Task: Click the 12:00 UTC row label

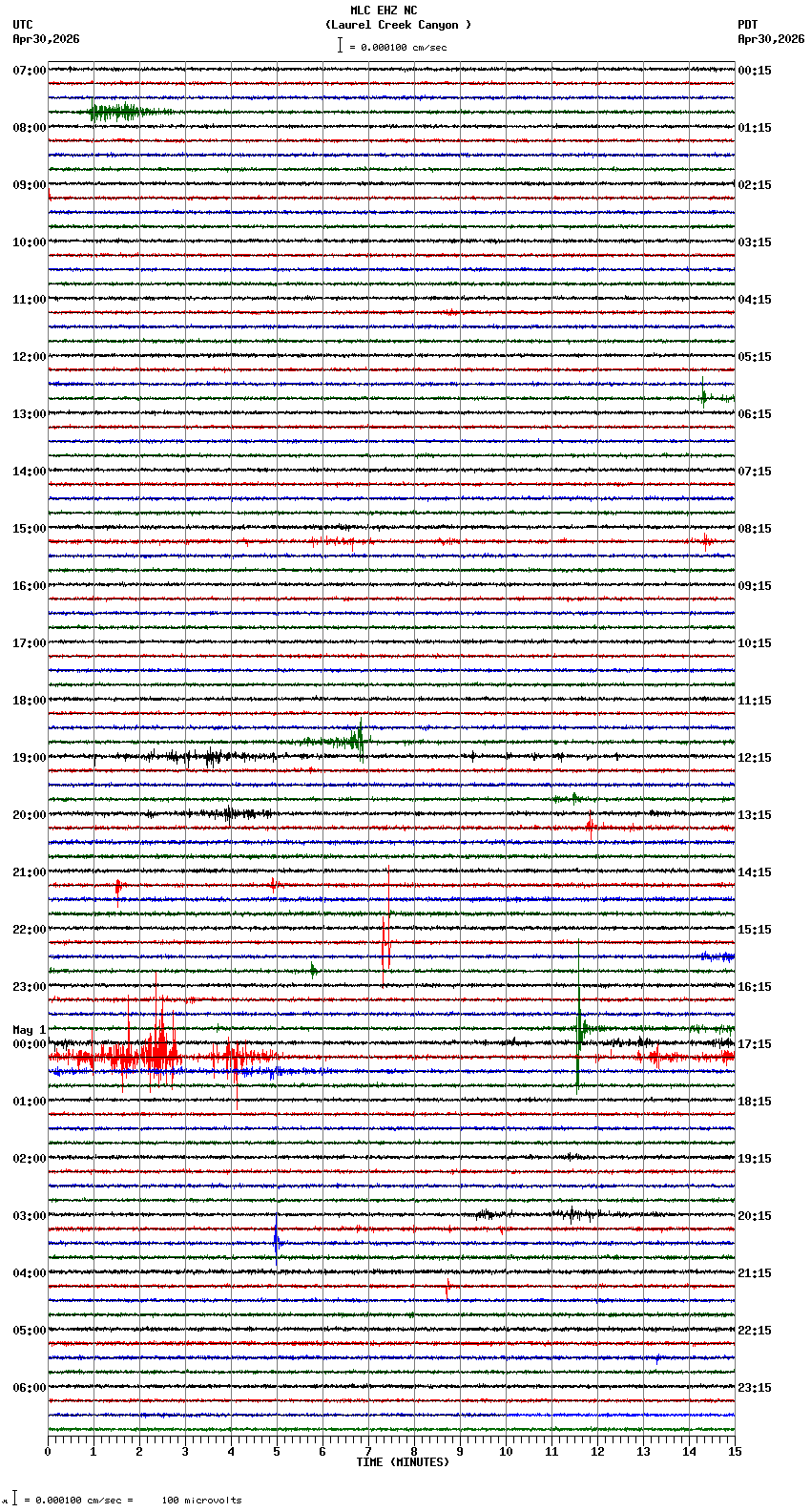Action: [x=30, y=357]
